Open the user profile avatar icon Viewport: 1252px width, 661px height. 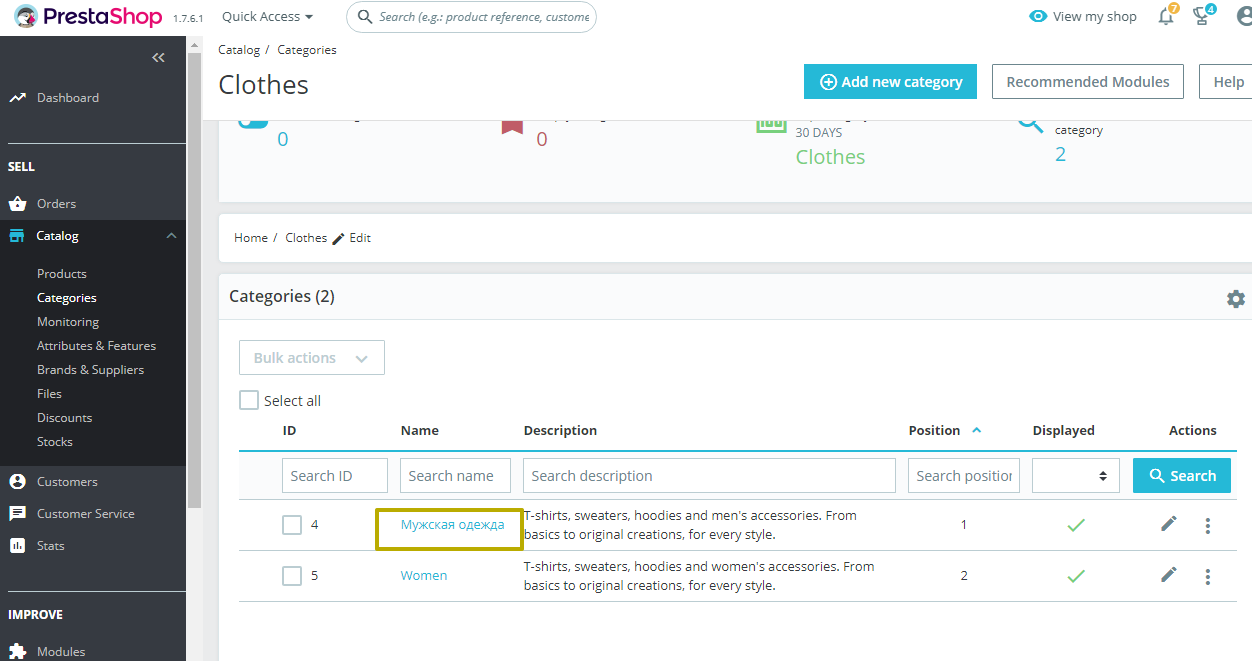[1244, 17]
